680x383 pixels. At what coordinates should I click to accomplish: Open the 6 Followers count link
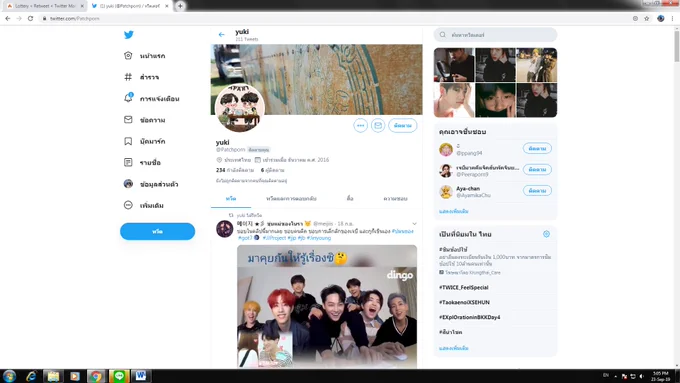272,170
